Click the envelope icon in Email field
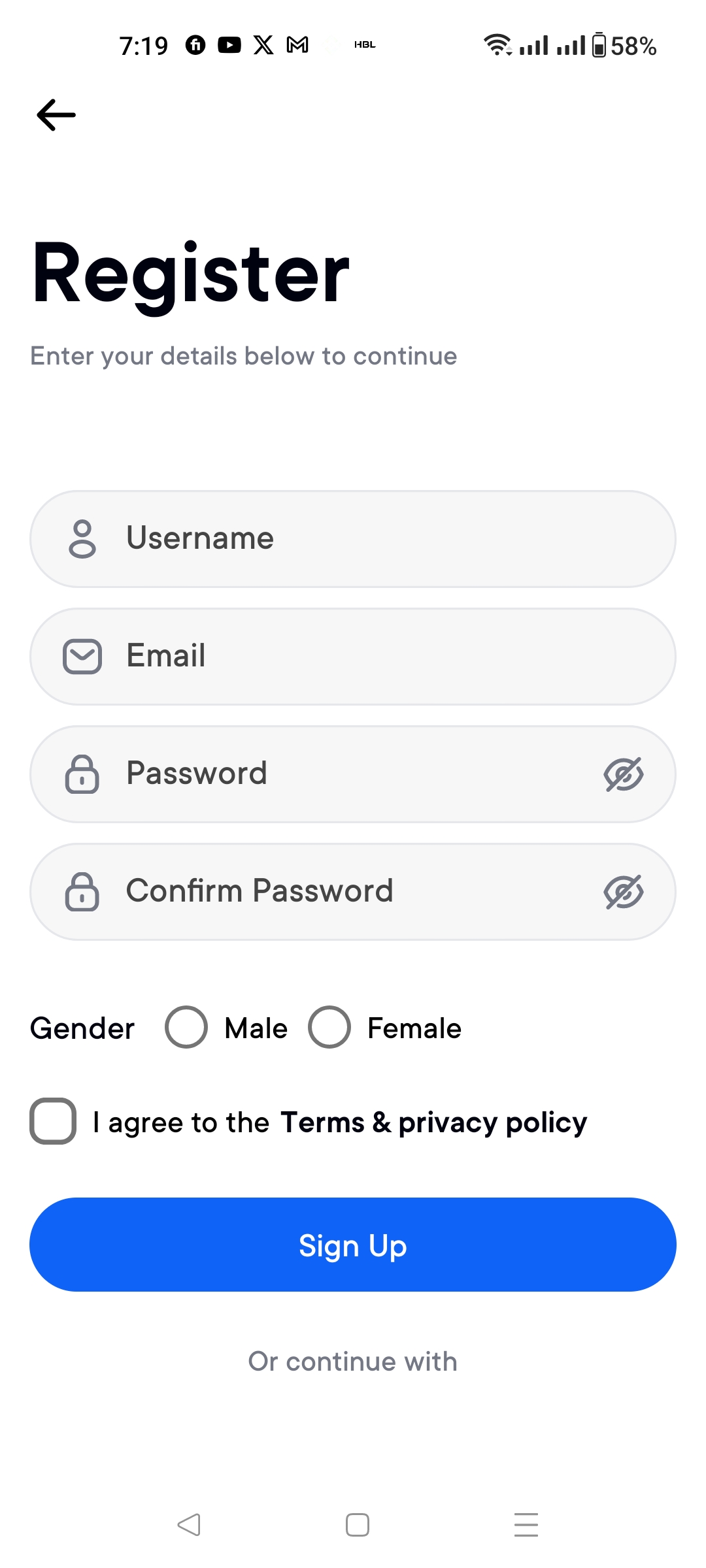This screenshot has height=1568, width=706. pos(82,657)
